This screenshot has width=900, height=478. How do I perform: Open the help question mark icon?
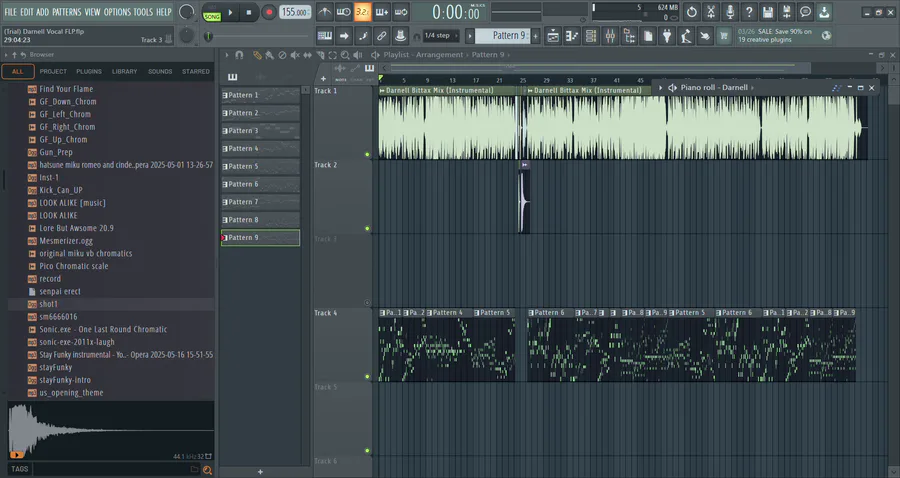point(748,12)
